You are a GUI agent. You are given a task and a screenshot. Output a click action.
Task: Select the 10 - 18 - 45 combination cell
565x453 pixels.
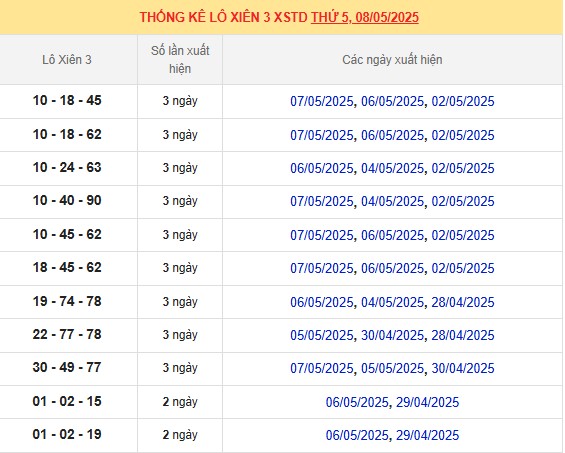coord(67,101)
